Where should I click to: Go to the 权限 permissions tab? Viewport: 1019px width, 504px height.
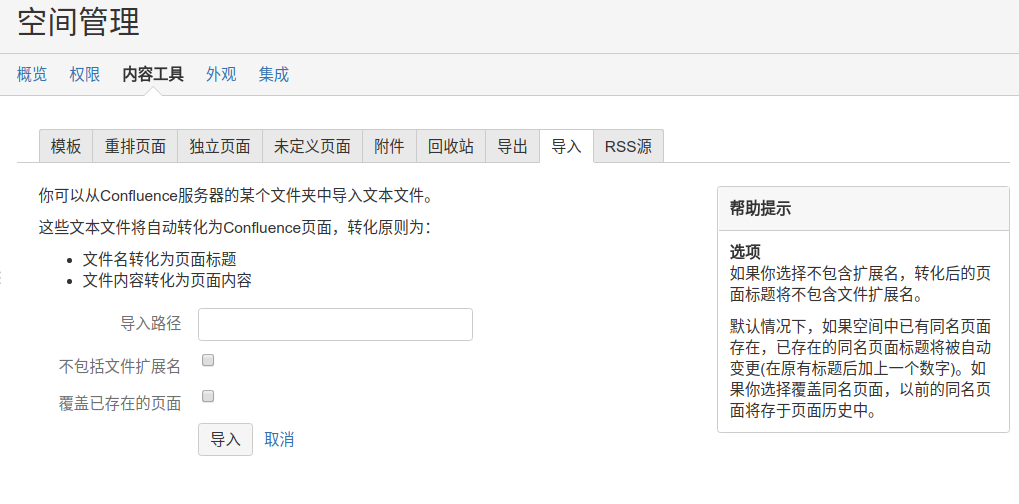pos(85,75)
